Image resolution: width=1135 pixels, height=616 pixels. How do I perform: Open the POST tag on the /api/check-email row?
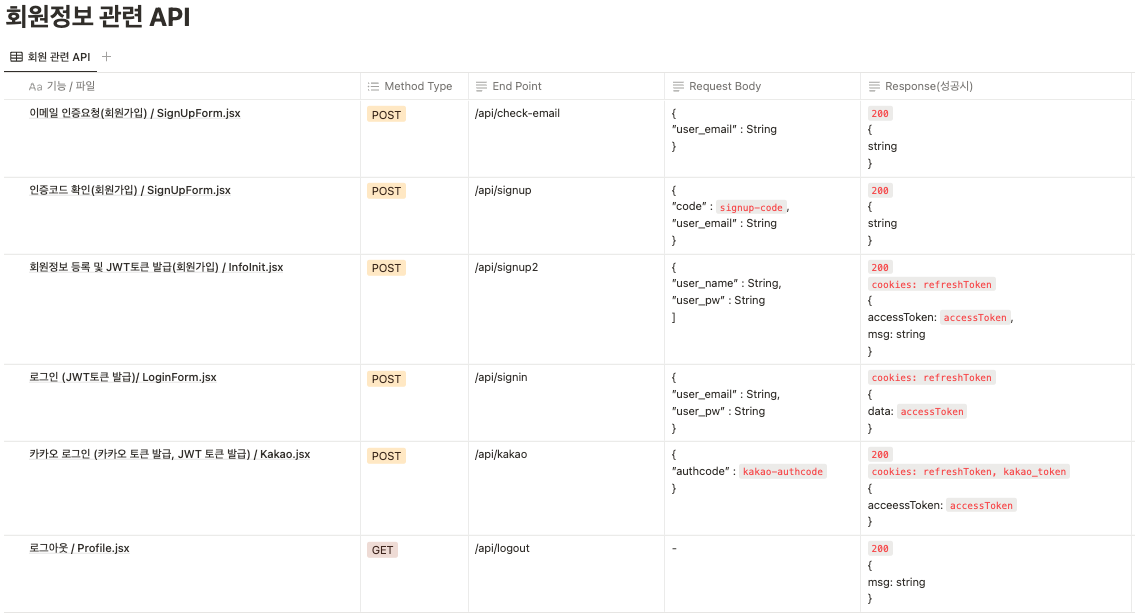pos(386,114)
